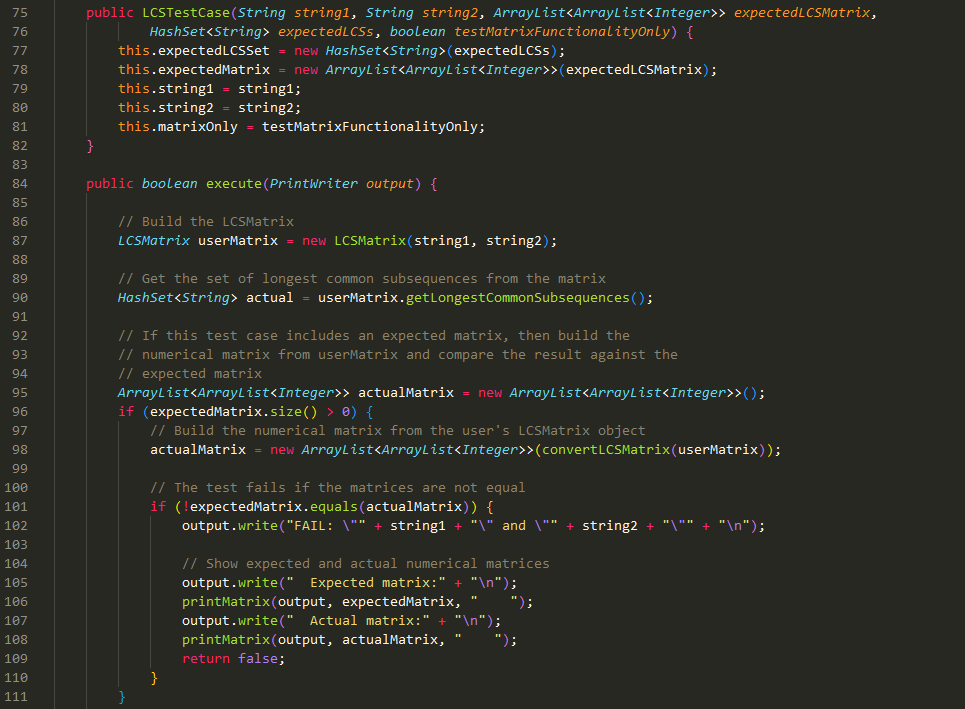Click this.string2 assignment on line 80

click(209, 108)
